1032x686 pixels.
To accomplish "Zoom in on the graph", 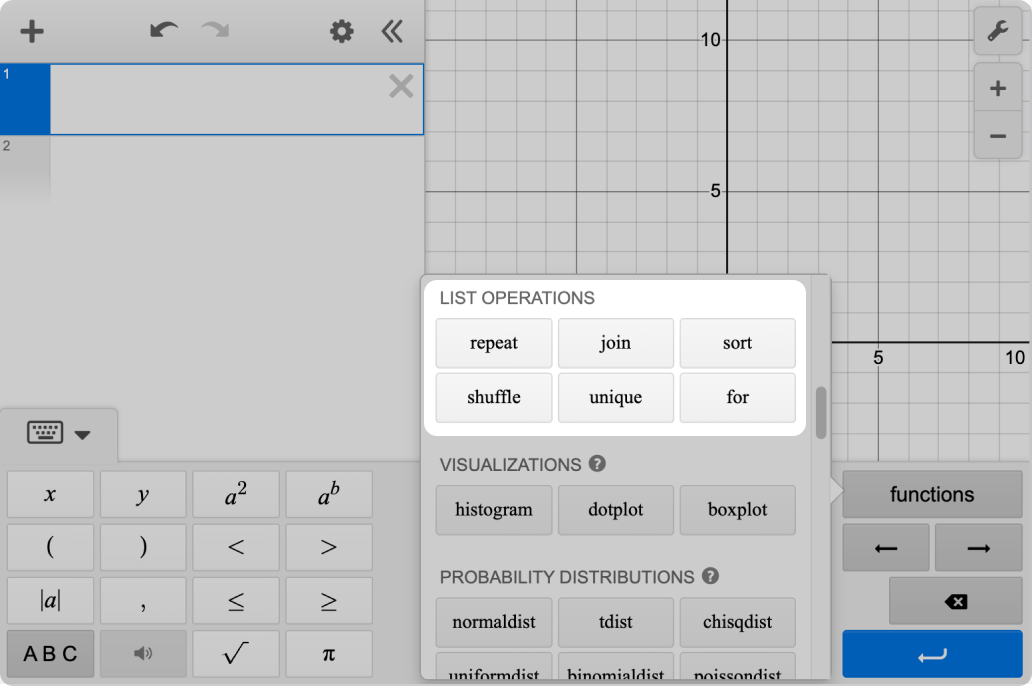I will pos(997,87).
